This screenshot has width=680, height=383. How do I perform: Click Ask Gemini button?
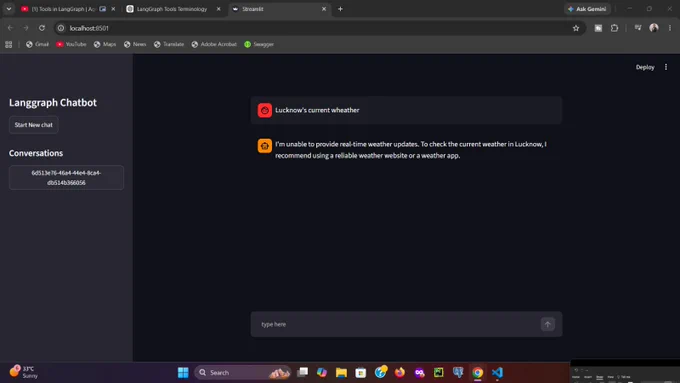[587, 9]
